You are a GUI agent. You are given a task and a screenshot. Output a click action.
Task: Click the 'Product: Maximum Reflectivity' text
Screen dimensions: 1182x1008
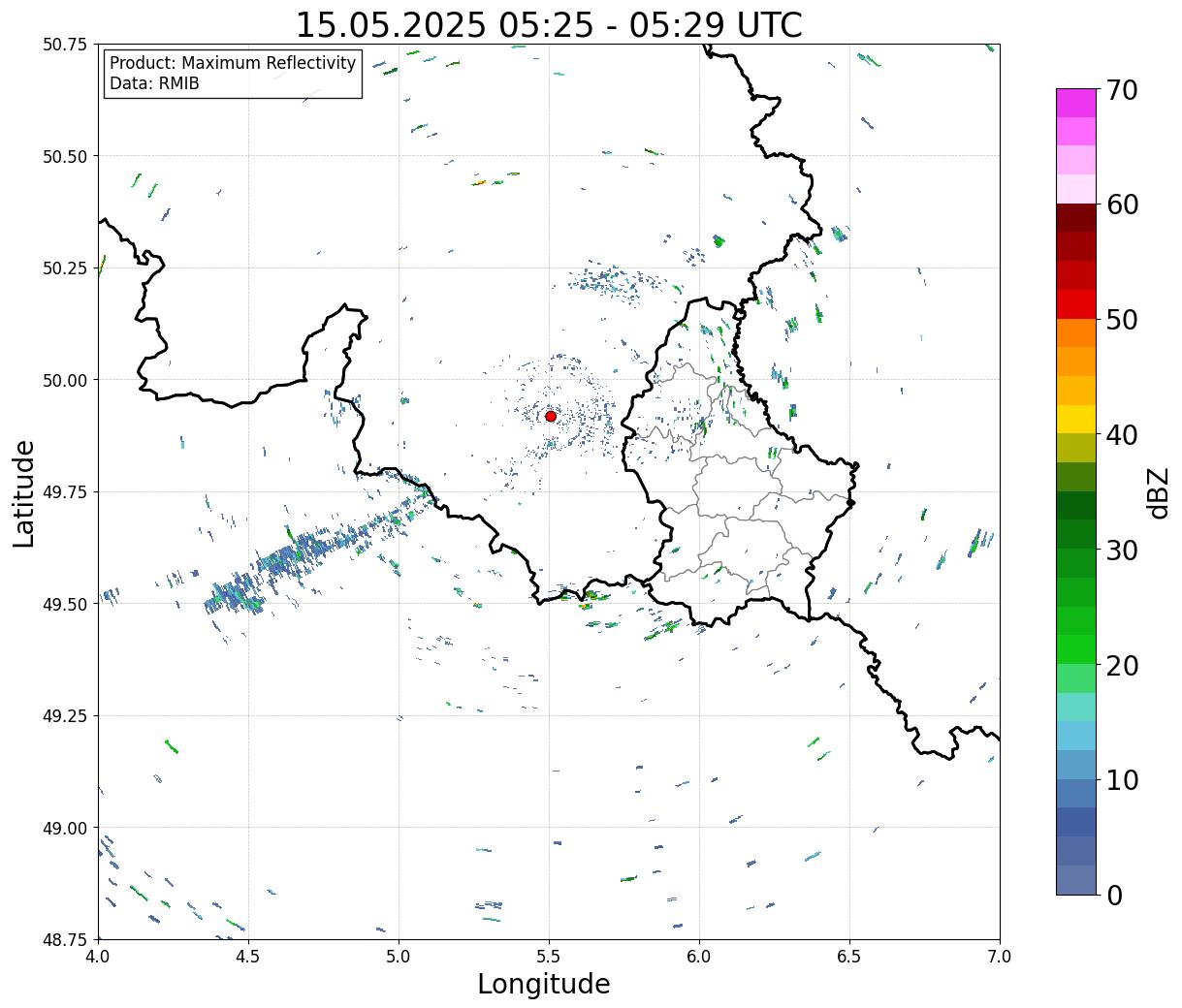click(x=233, y=63)
